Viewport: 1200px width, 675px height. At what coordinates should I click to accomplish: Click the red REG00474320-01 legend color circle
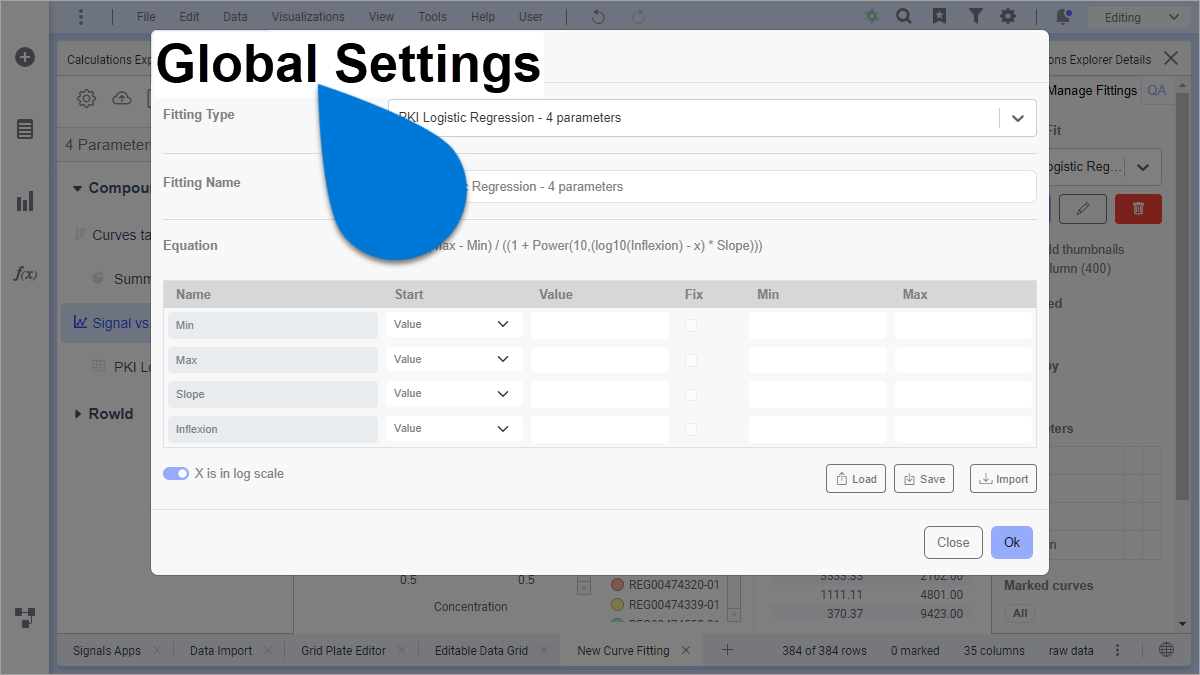click(x=617, y=585)
